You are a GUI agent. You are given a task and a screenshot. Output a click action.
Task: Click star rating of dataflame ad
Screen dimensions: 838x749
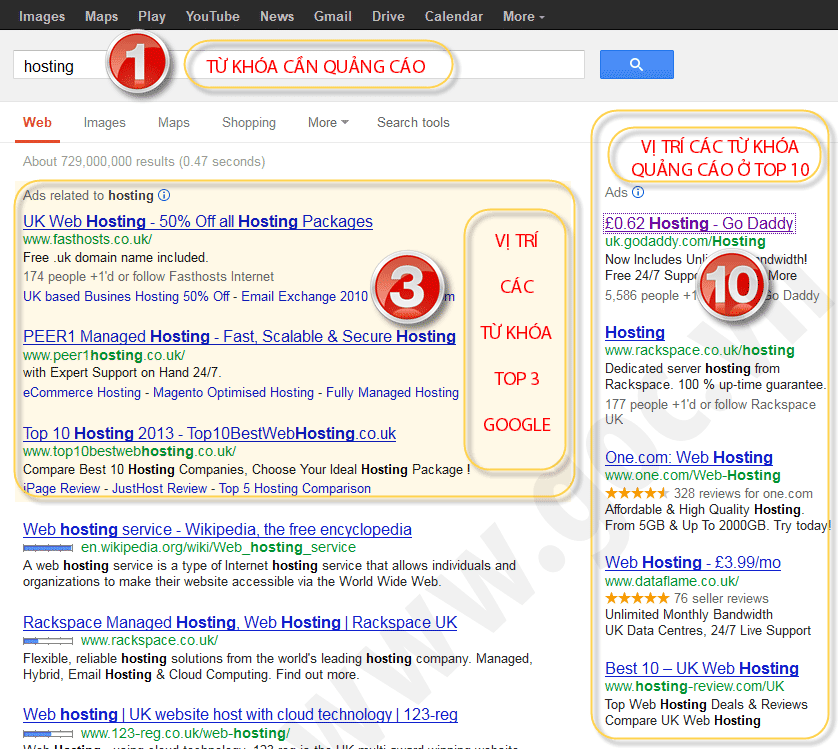pyautogui.click(x=637, y=598)
